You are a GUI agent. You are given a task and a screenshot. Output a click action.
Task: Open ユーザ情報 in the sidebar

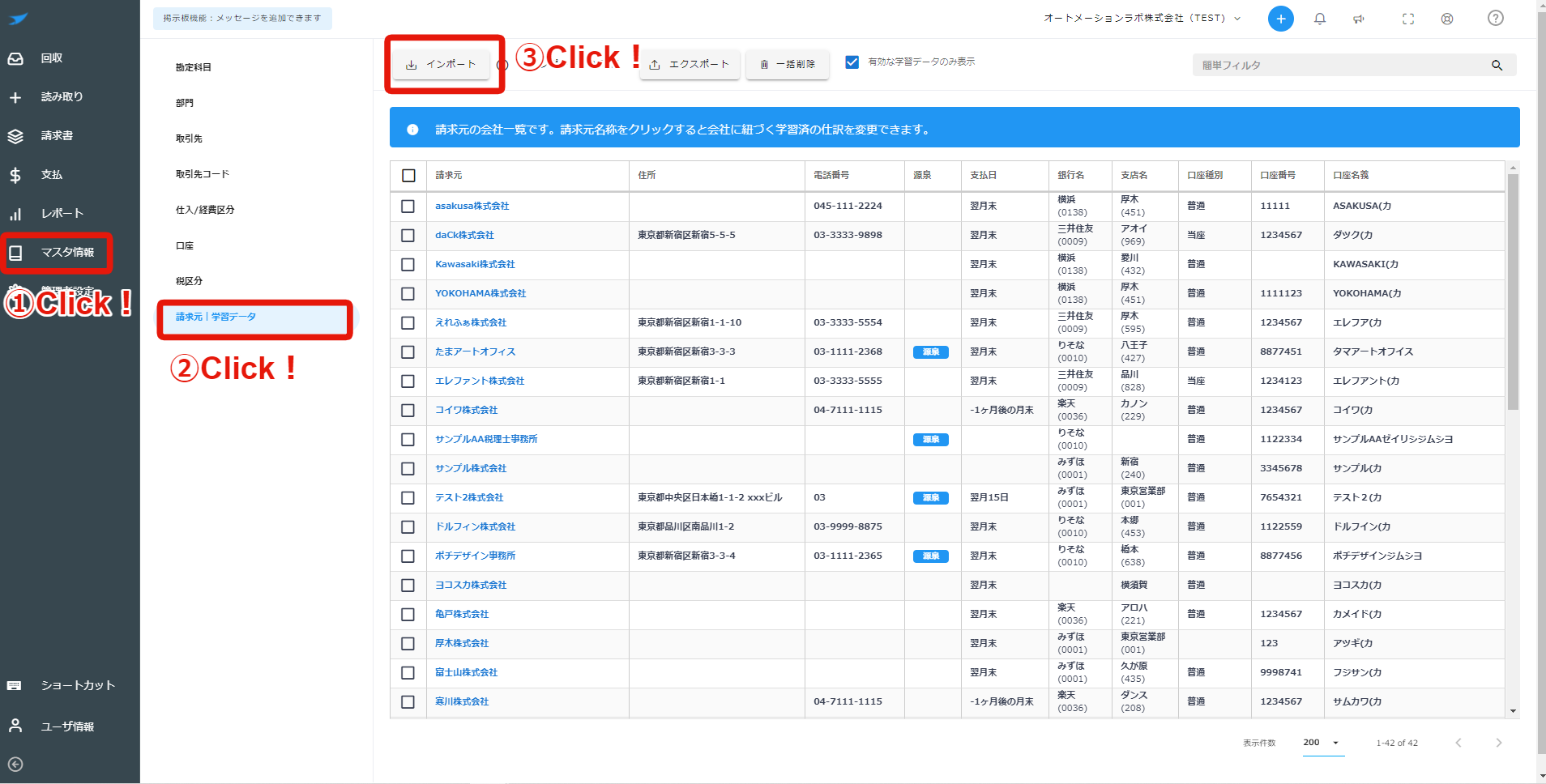70,726
